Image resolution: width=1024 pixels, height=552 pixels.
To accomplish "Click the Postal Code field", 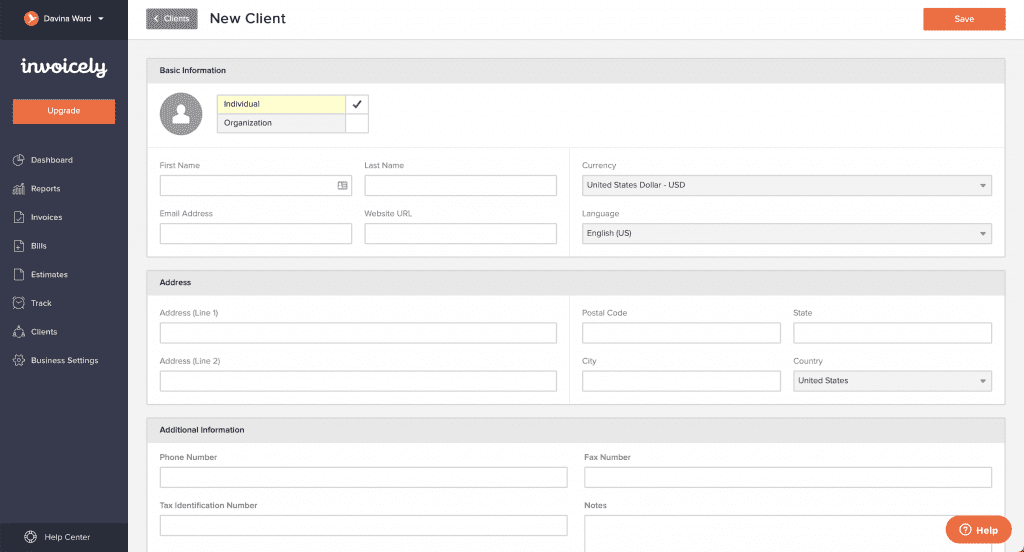I will coord(681,333).
